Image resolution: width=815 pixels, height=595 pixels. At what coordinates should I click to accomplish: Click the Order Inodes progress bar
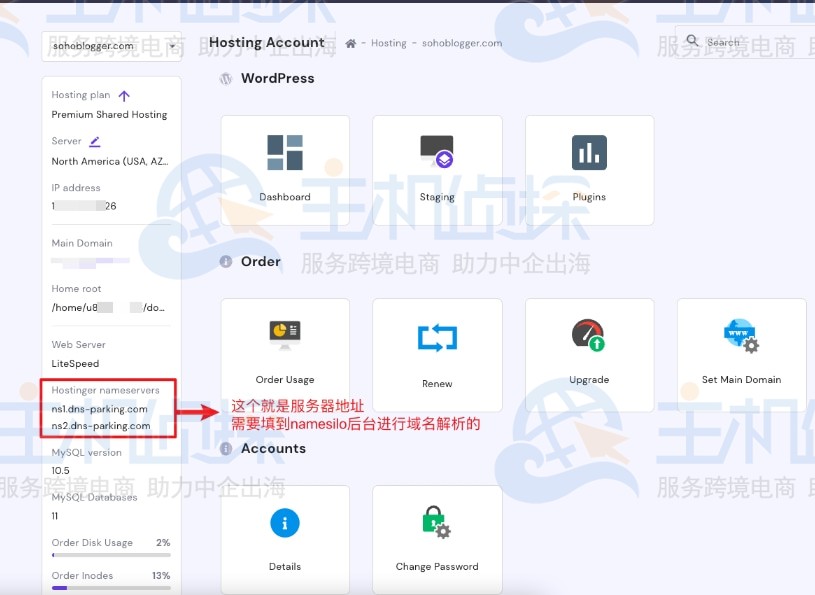click(x=111, y=588)
